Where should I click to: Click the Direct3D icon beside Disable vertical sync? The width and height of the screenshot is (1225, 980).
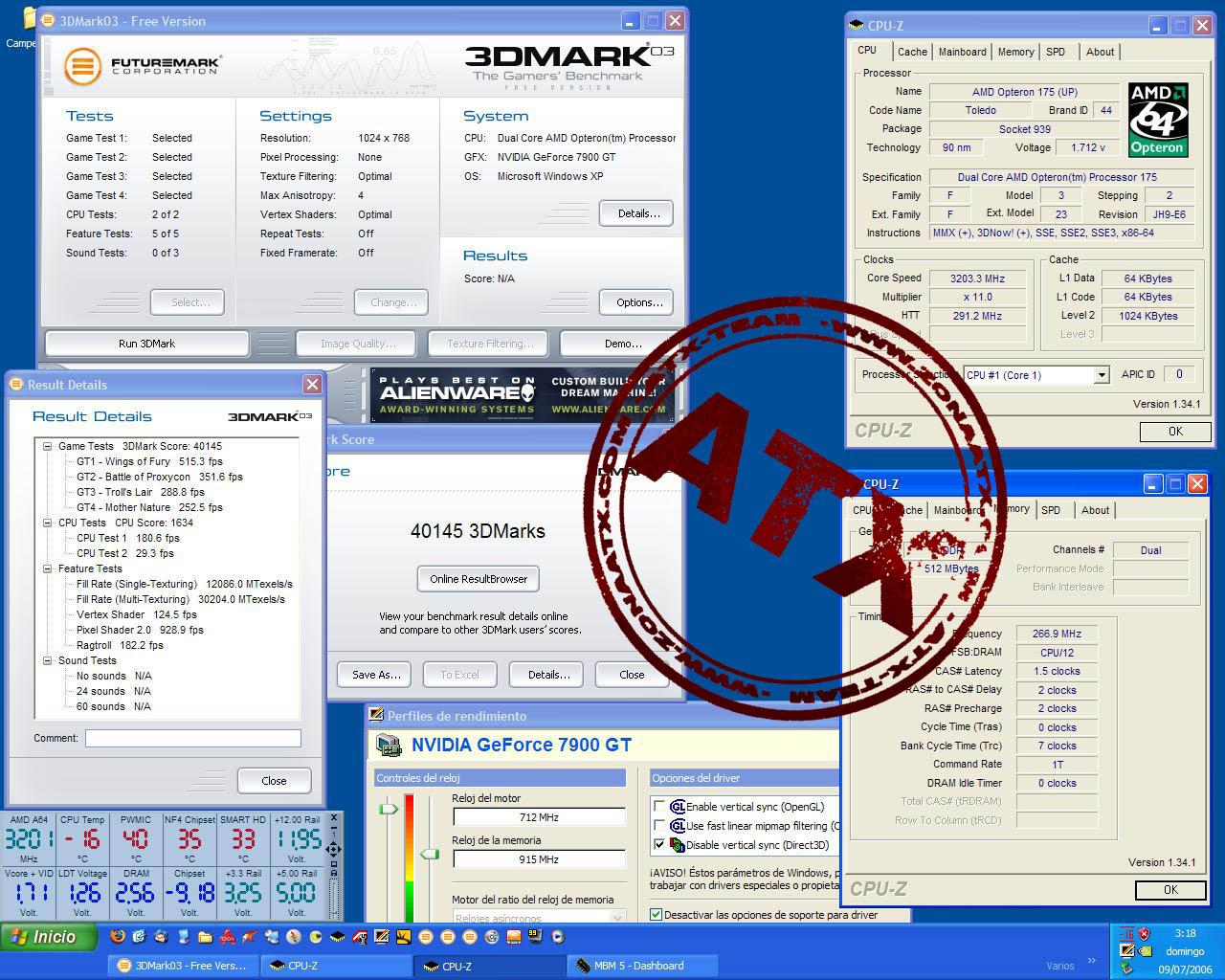[x=678, y=845]
